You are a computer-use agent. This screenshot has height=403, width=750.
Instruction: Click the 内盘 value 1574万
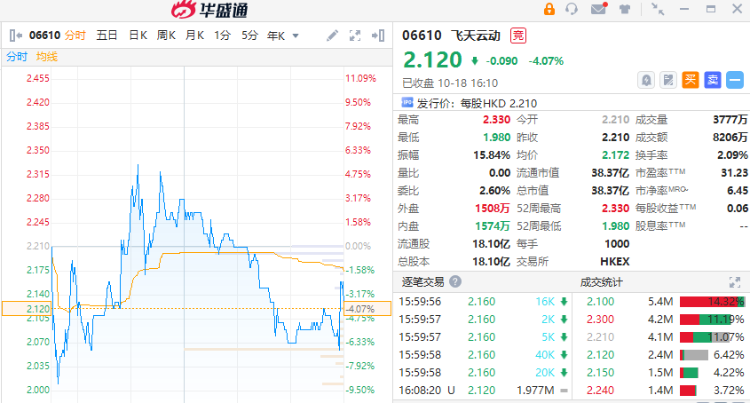(492, 226)
